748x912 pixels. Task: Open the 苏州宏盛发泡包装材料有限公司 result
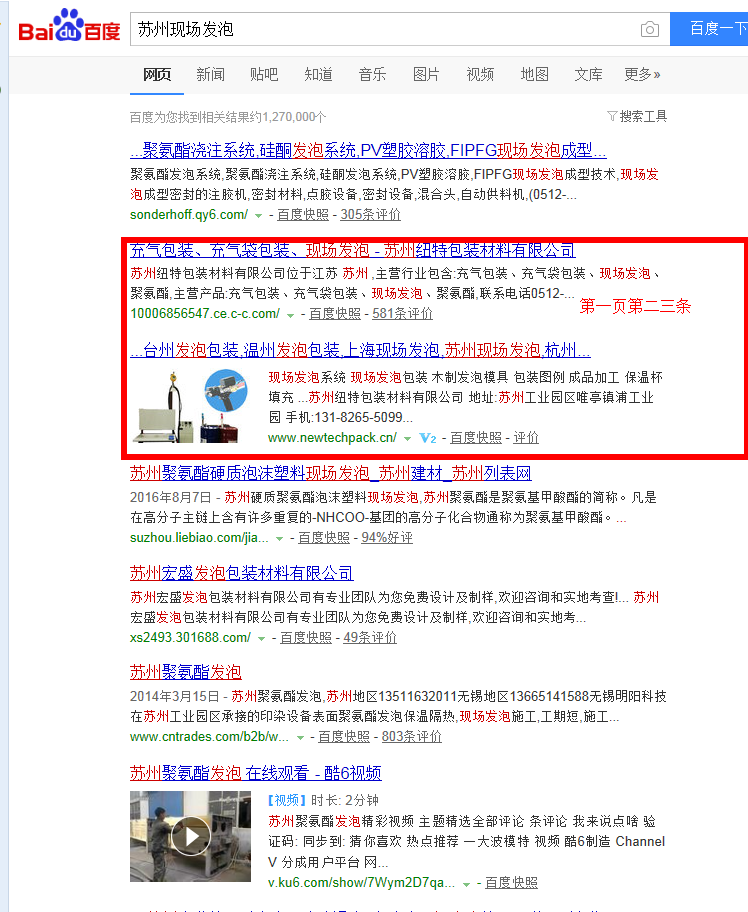(x=241, y=573)
